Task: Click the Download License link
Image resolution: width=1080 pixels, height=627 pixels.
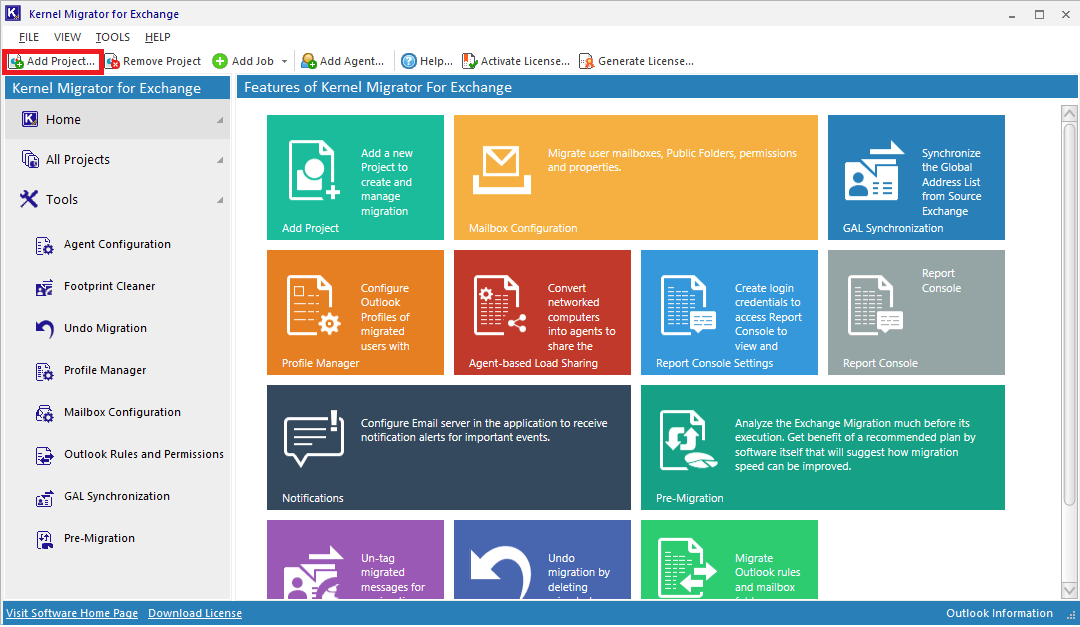Action: click(x=195, y=613)
